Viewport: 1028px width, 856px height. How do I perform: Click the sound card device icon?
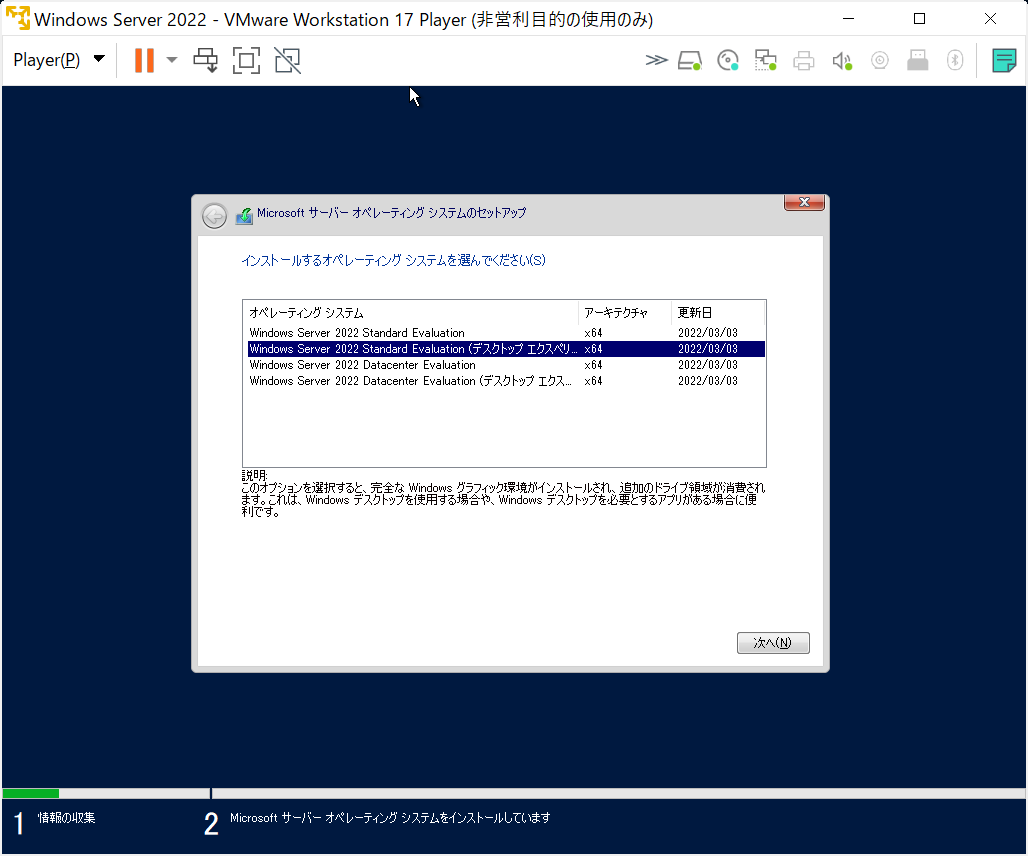[841, 60]
